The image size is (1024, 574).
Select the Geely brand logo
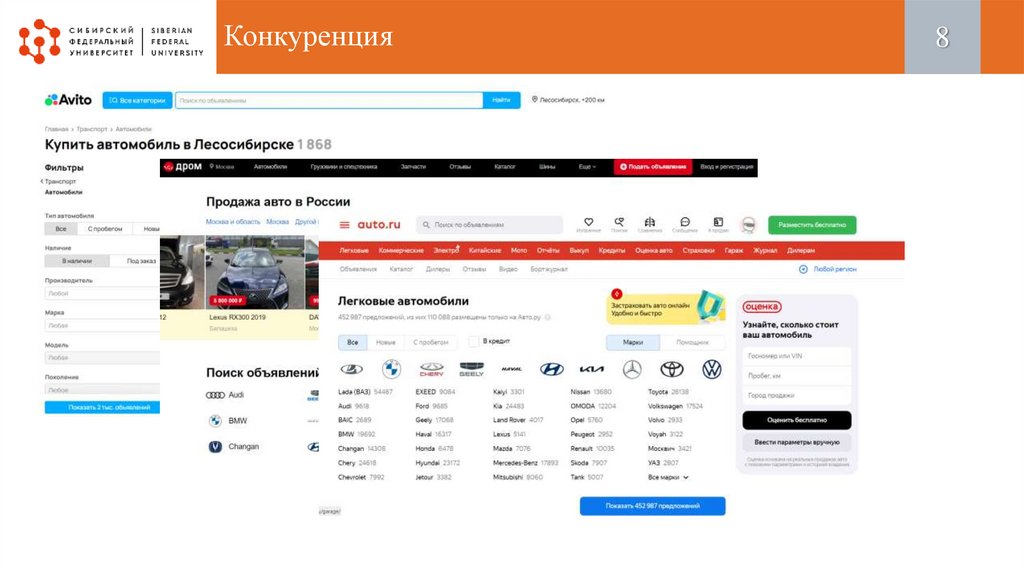point(471,370)
